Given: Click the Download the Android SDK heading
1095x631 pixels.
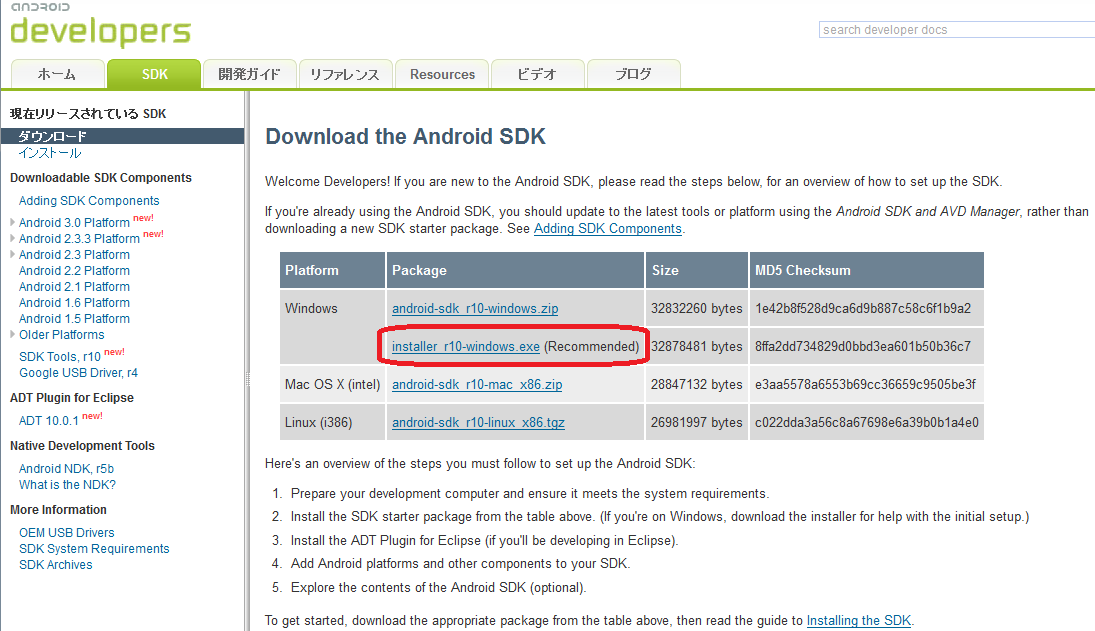Looking at the screenshot, I should (405, 136).
